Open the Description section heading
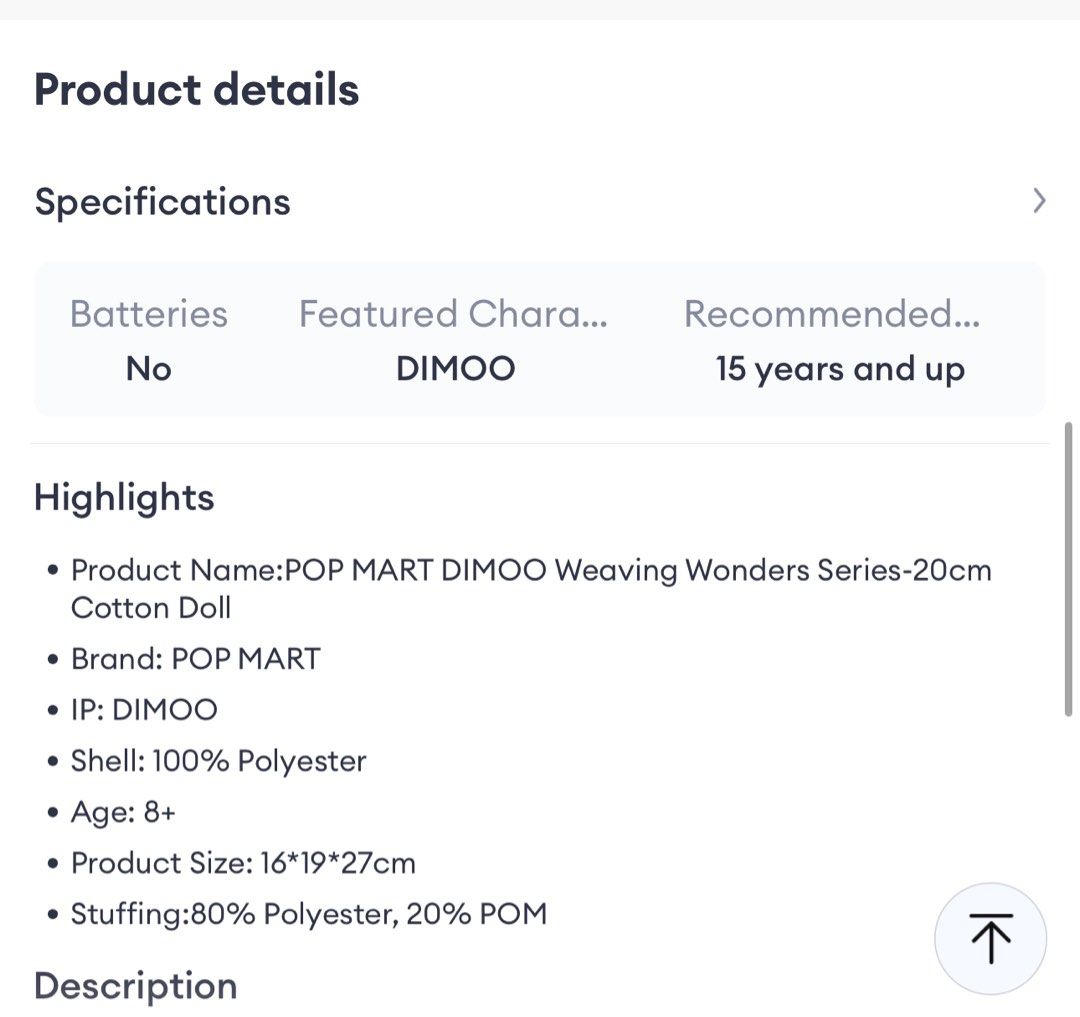1080x1017 pixels. pyautogui.click(x=136, y=986)
